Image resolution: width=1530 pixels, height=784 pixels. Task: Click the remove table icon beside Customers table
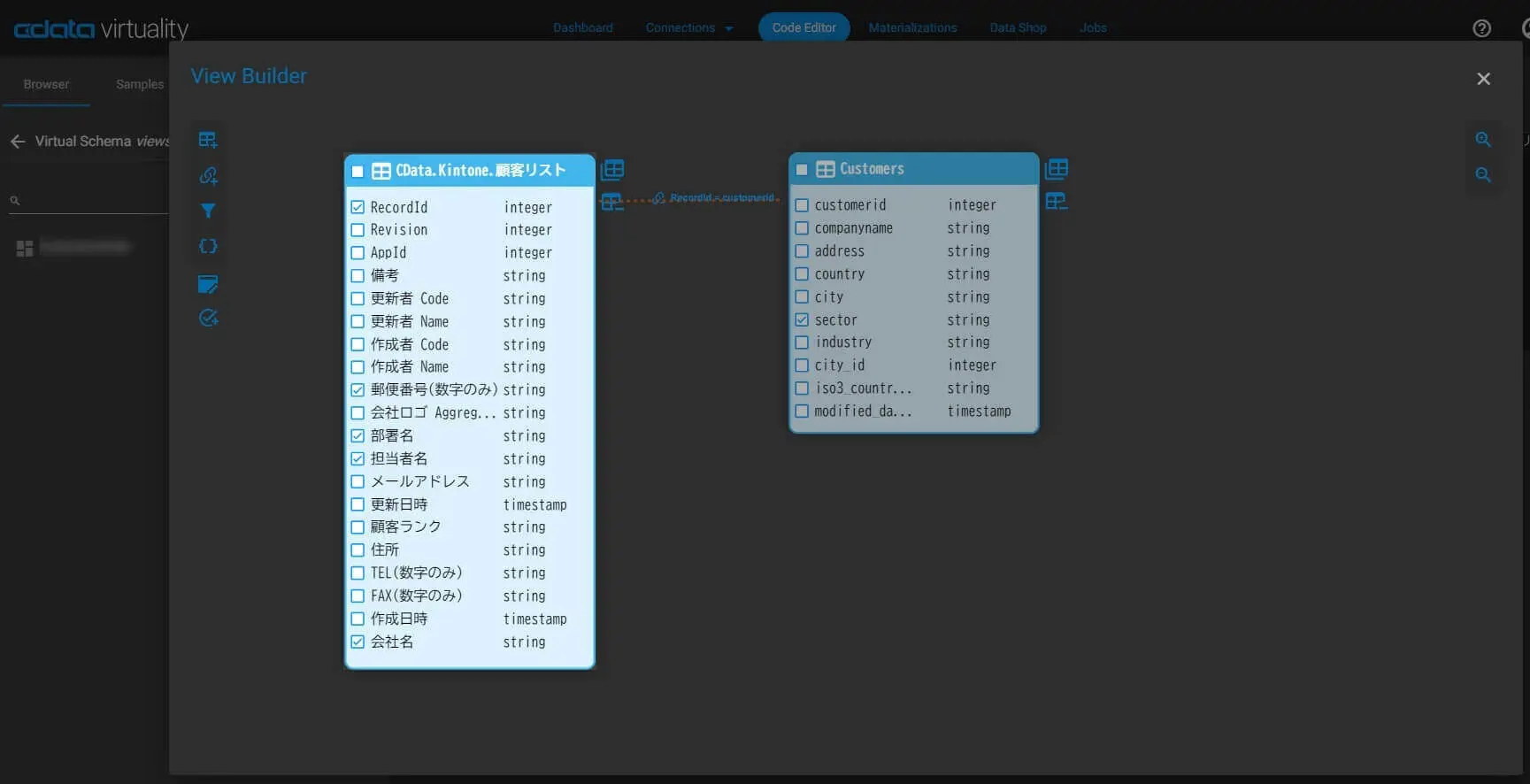point(1057,202)
